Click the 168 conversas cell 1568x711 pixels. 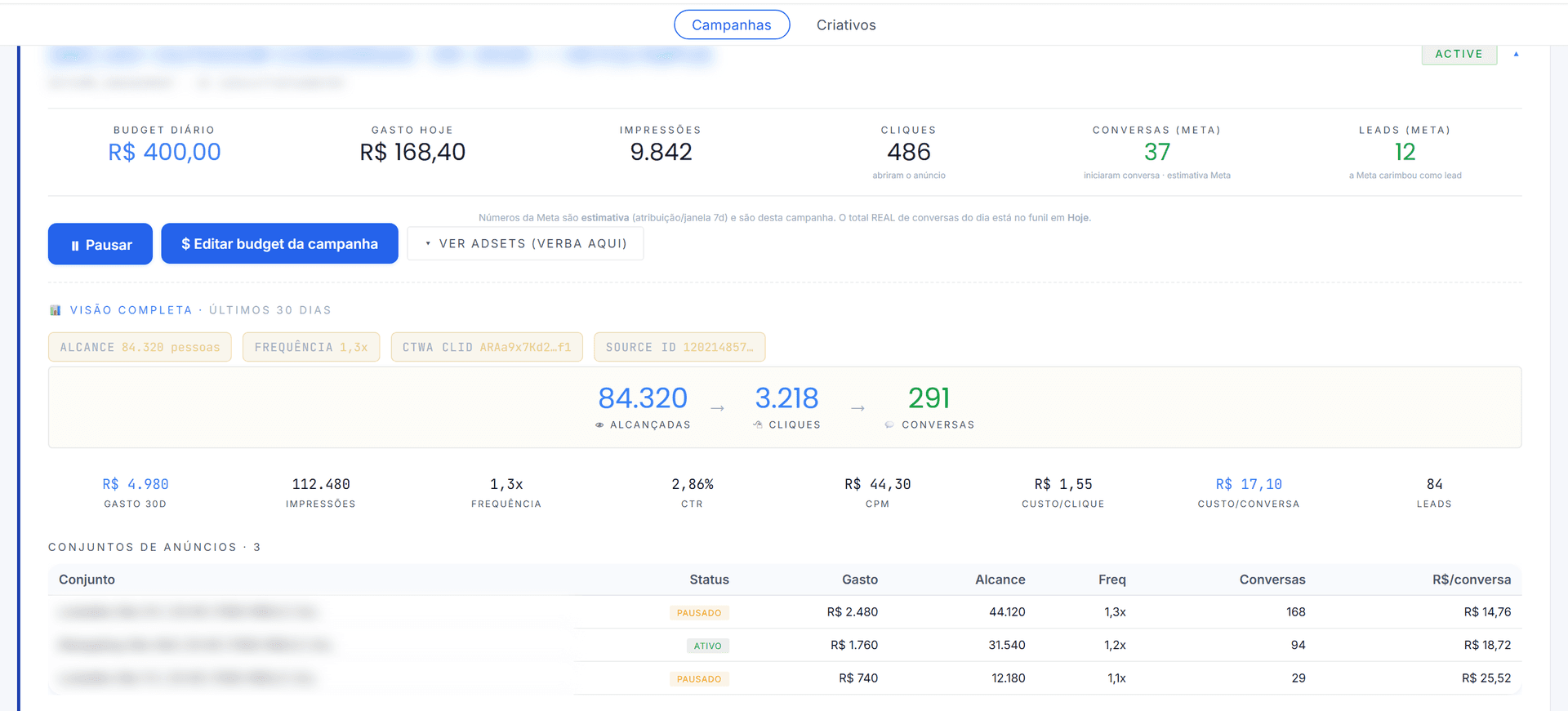pos(1296,612)
